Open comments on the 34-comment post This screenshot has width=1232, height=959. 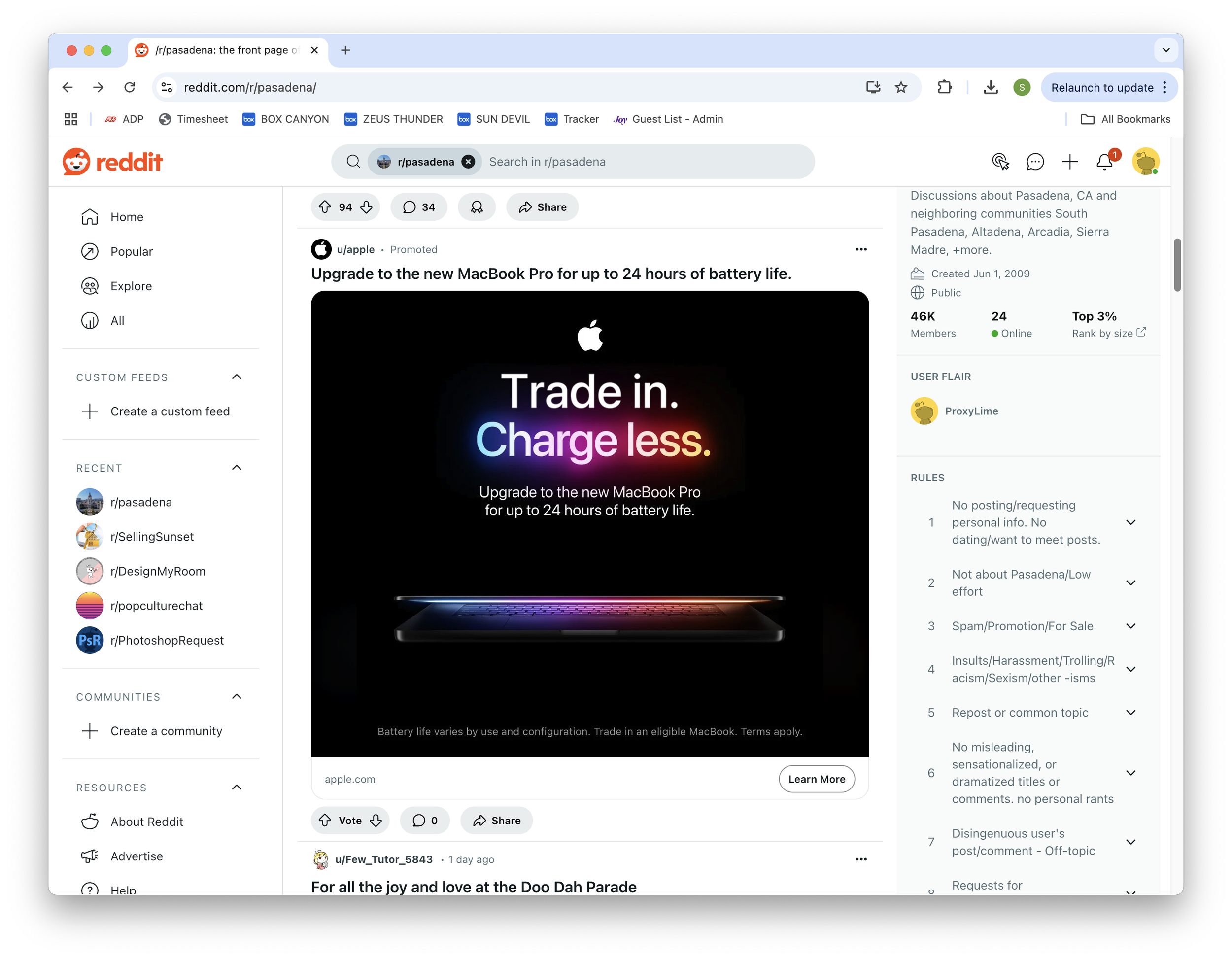[x=418, y=207]
